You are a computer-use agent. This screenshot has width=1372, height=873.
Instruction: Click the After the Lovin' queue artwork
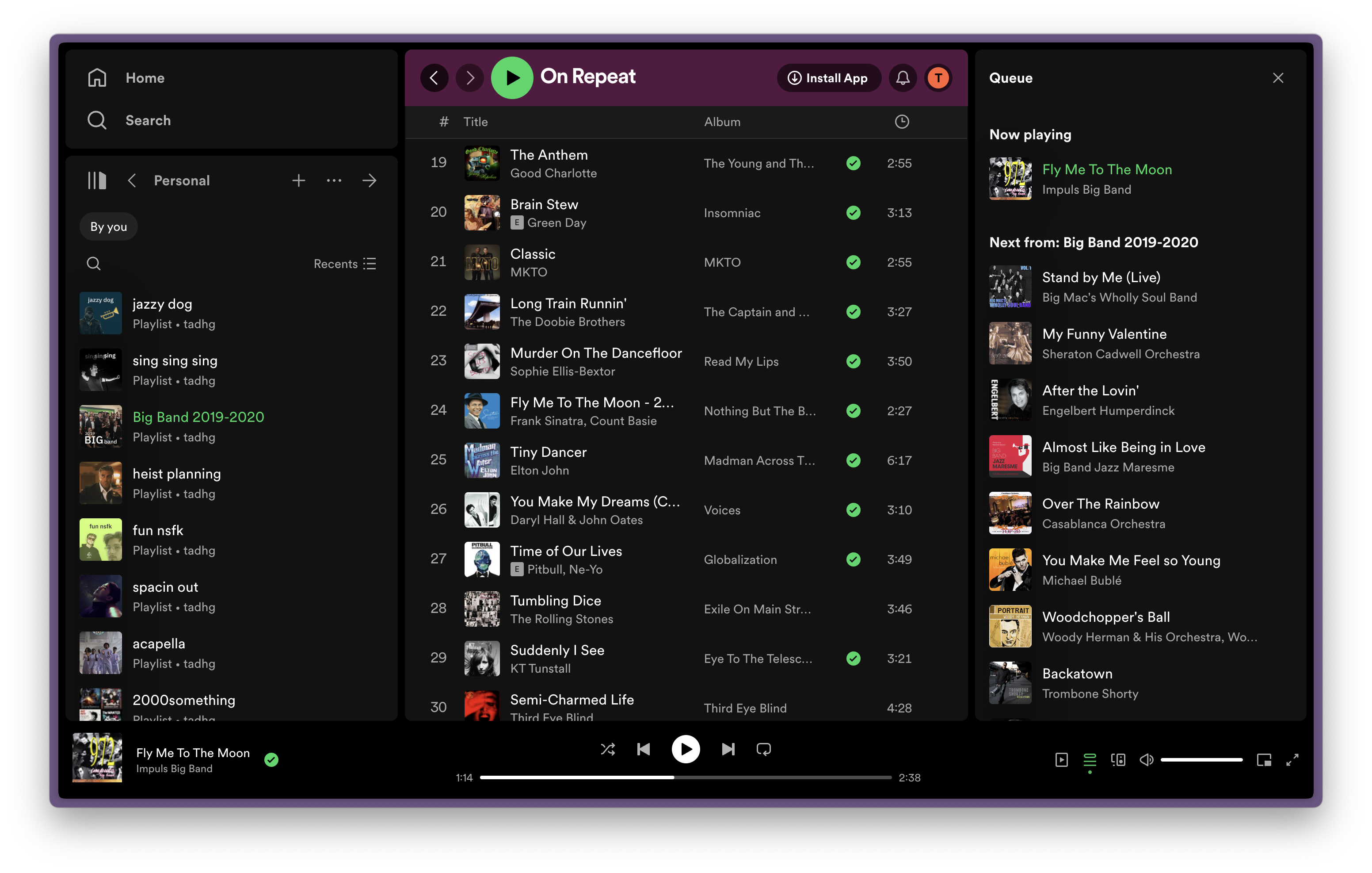pyautogui.click(x=1010, y=400)
